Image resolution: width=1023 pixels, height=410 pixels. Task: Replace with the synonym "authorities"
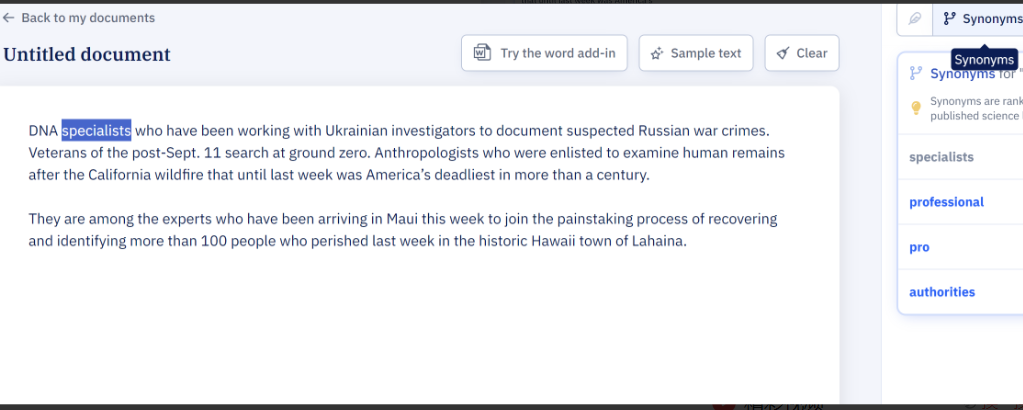click(941, 292)
